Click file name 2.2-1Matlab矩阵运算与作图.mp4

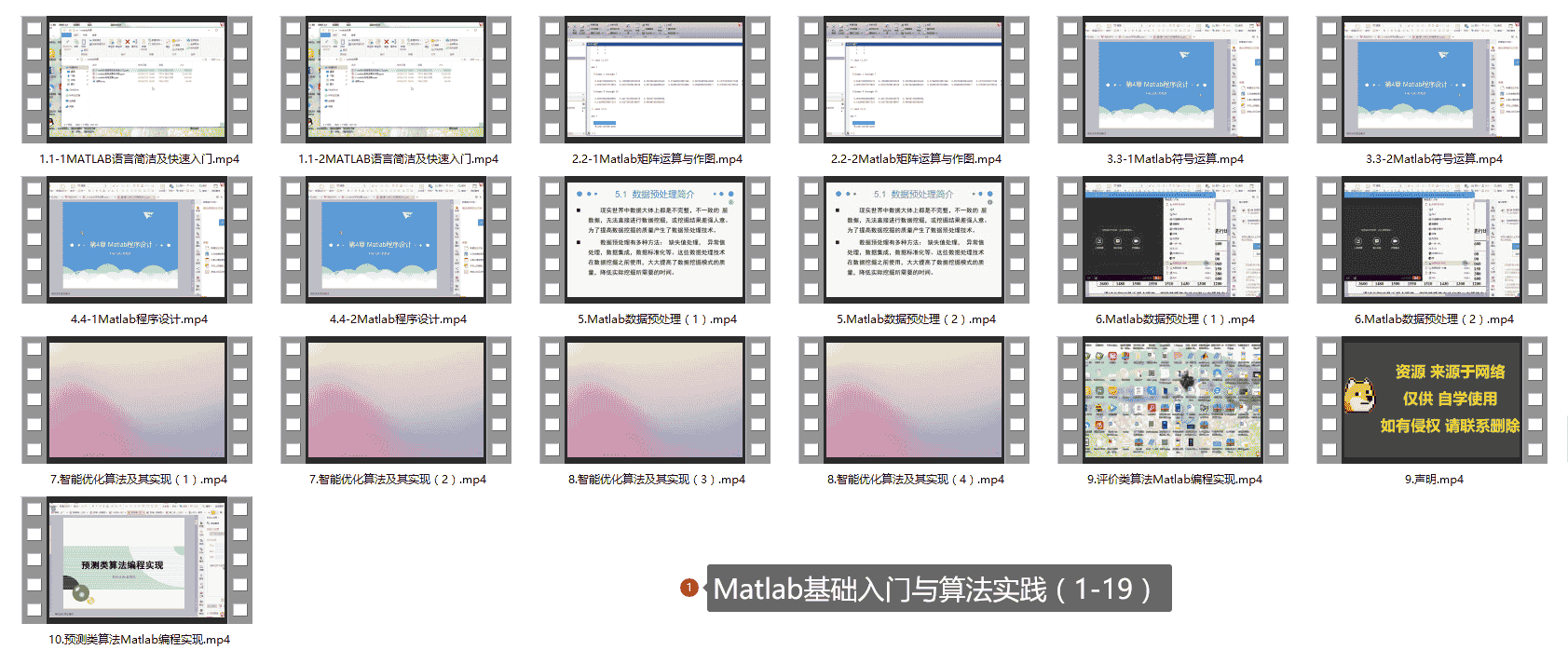pyautogui.click(x=657, y=159)
